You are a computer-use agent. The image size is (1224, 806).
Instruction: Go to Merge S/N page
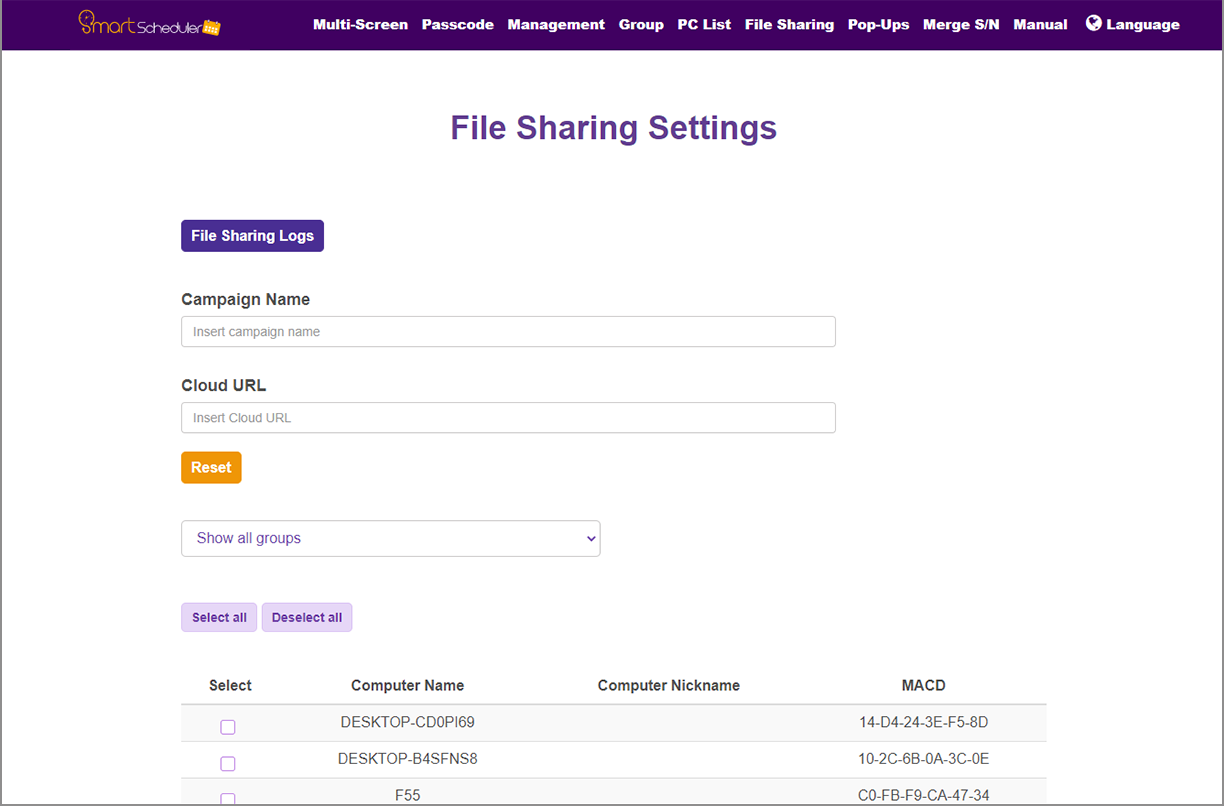pos(960,24)
